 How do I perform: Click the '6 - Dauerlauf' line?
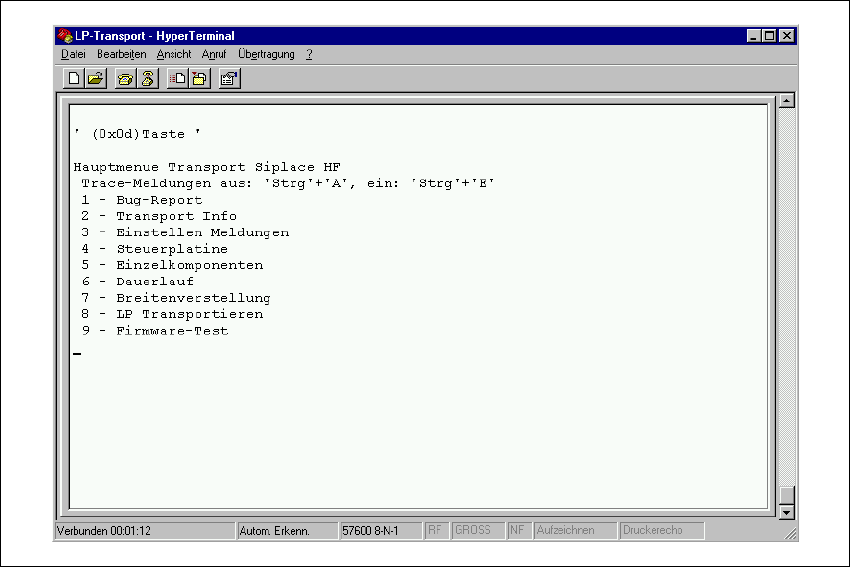coord(137,281)
